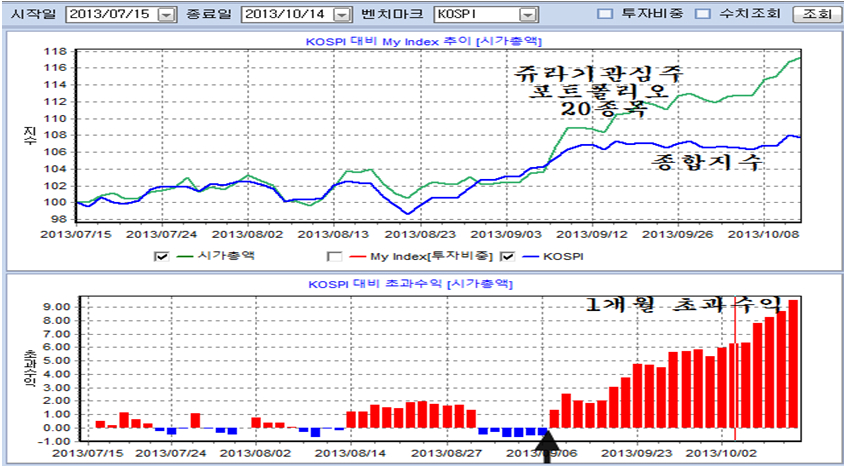Expand the KOSPI benchmark dropdown
The image size is (844, 467).
click(527, 15)
